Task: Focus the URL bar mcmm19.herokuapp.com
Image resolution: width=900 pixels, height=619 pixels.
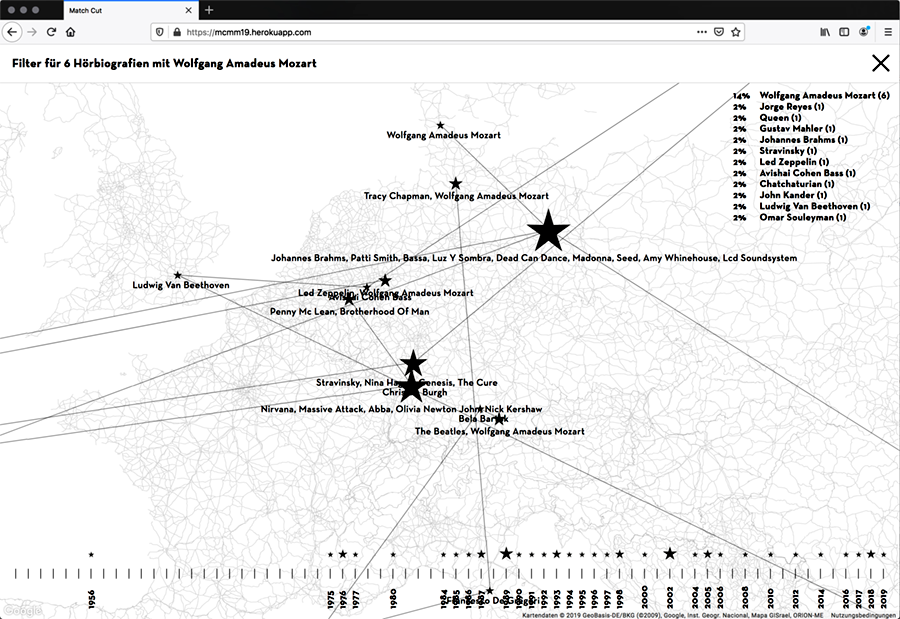Action: (x=249, y=32)
